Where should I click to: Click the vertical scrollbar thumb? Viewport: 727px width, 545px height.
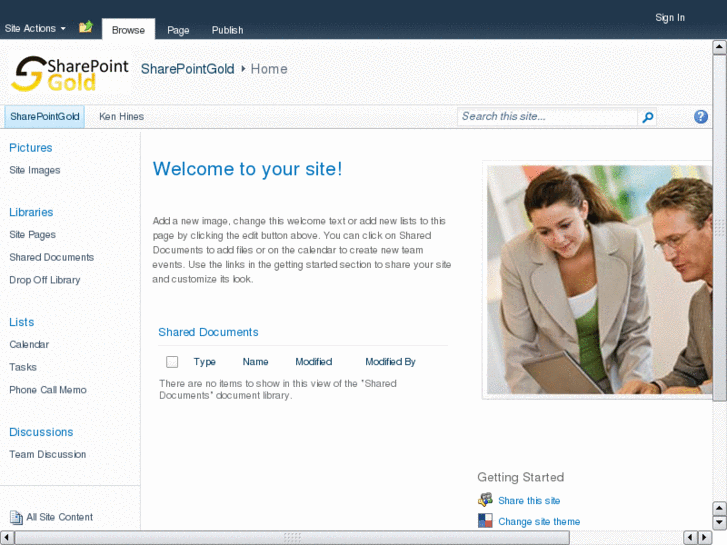(719, 227)
